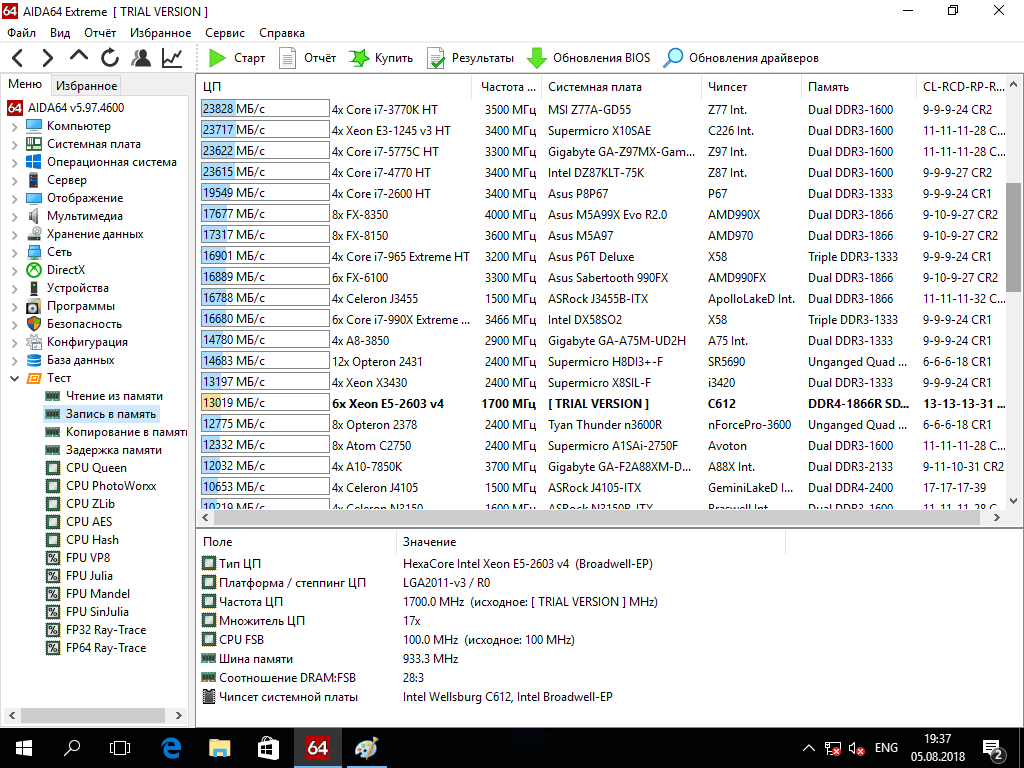Open the graph chart toolbar icon
This screenshot has height=768, width=1024.
pos(172,58)
